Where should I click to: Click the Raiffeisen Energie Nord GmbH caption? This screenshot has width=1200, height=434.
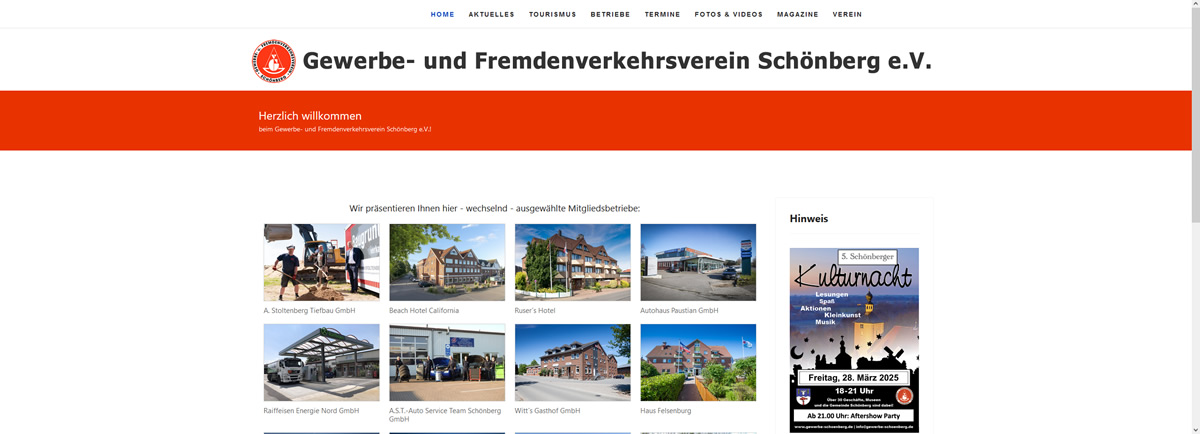point(311,411)
